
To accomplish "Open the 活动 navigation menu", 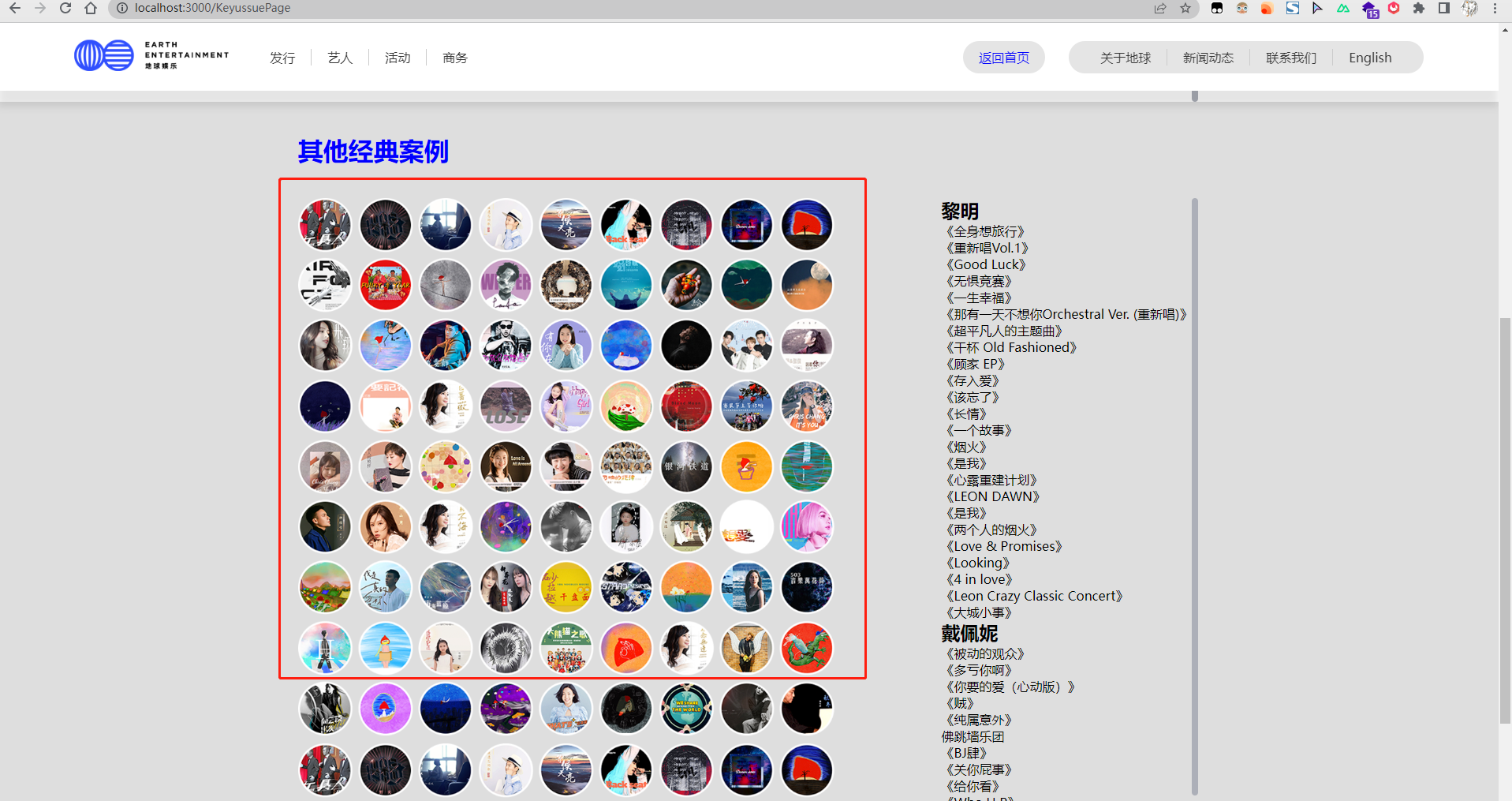I will coord(398,58).
